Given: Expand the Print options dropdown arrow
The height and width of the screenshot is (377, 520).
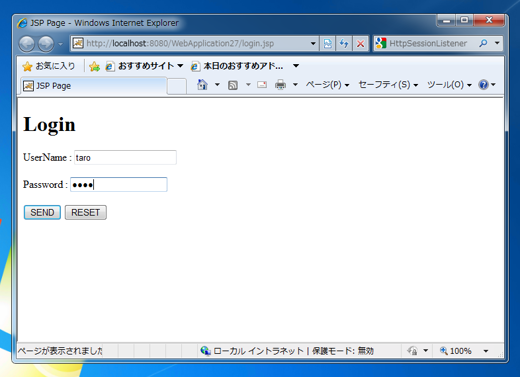Looking at the screenshot, I should (x=295, y=85).
